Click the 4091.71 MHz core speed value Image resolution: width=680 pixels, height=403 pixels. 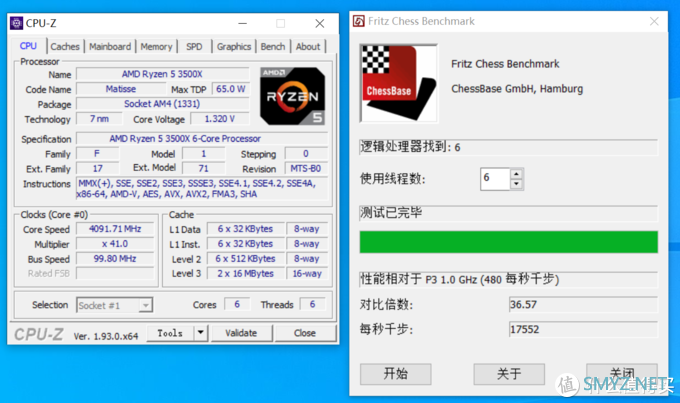(x=115, y=229)
